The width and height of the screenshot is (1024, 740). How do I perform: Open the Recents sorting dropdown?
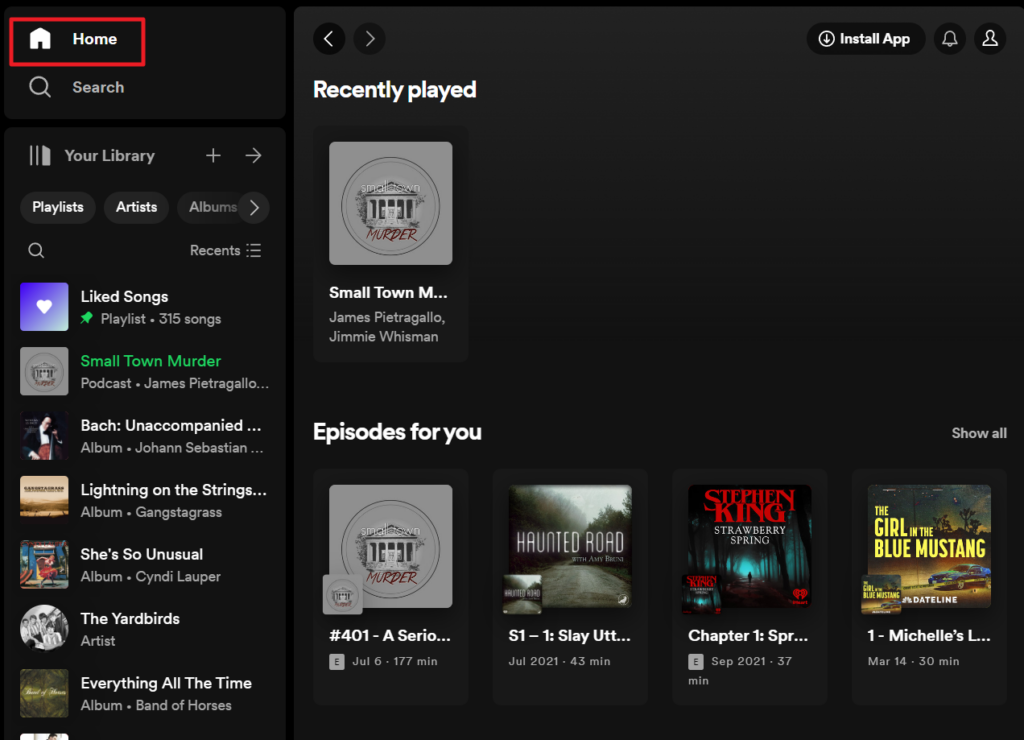pyautogui.click(x=225, y=250)
